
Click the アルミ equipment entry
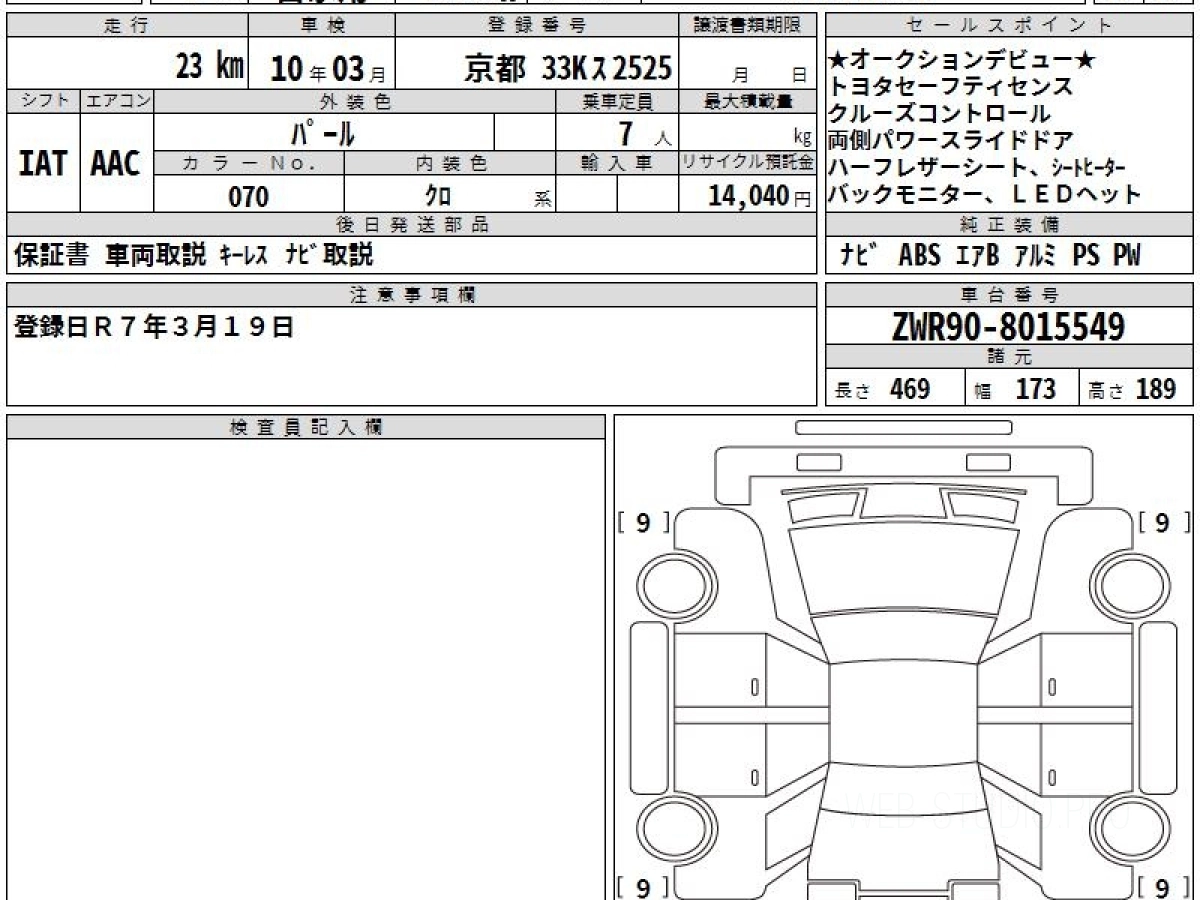coord(1035,256)
